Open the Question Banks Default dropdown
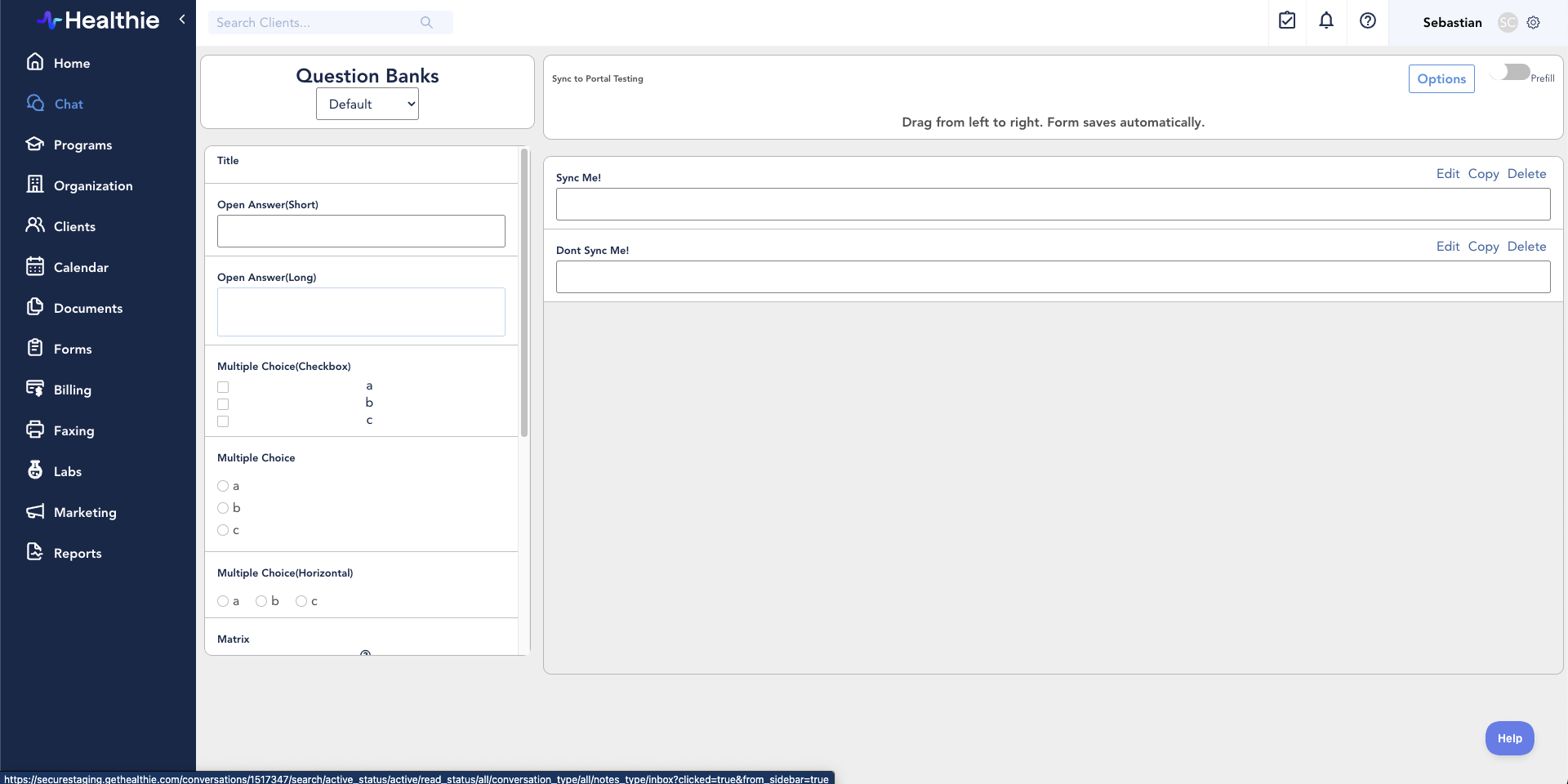The width and height of the screenshot is (1568, 784). pos(367,104)
